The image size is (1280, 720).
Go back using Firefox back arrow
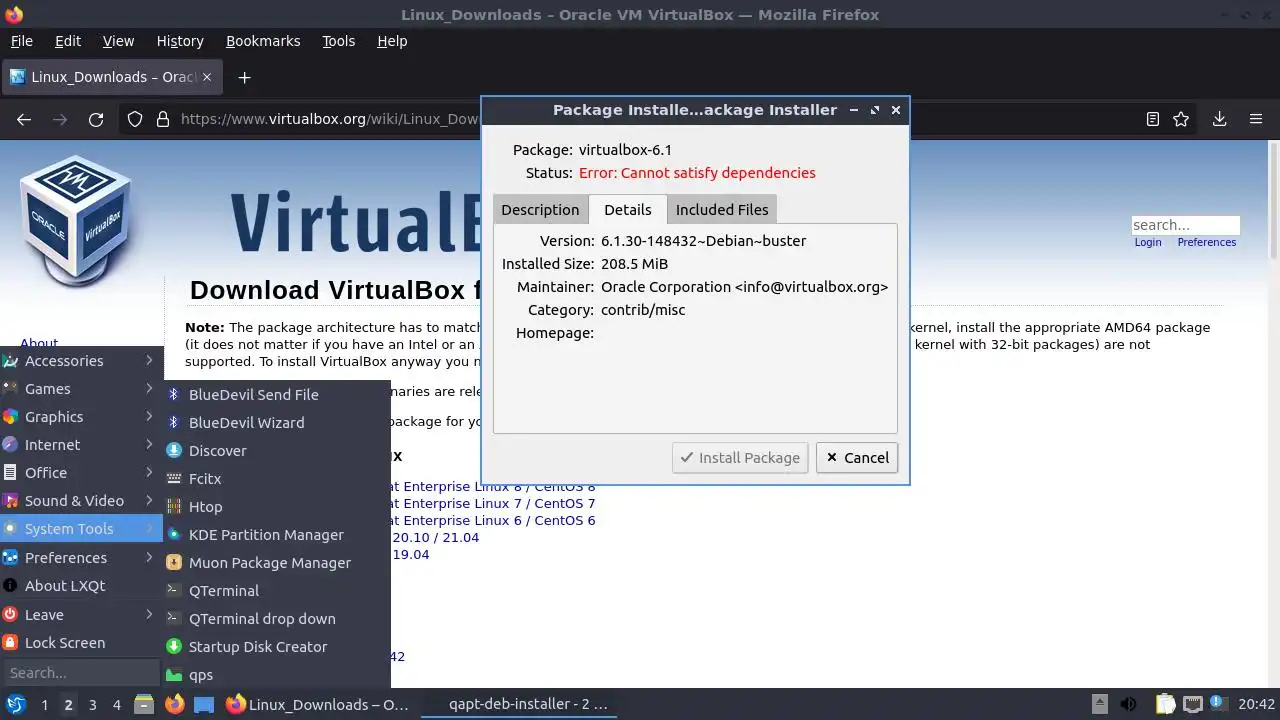(x=24, y=119)
